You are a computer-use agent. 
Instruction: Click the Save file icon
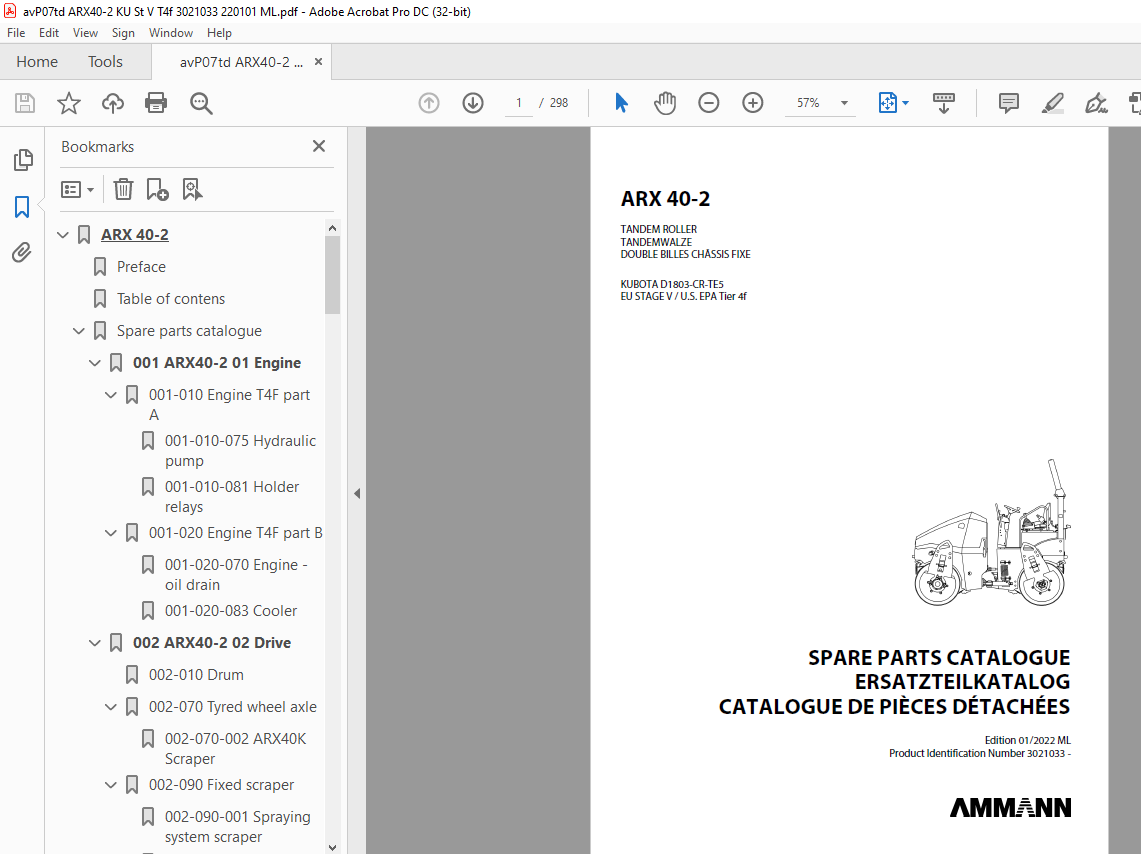(x=25, y=103)
